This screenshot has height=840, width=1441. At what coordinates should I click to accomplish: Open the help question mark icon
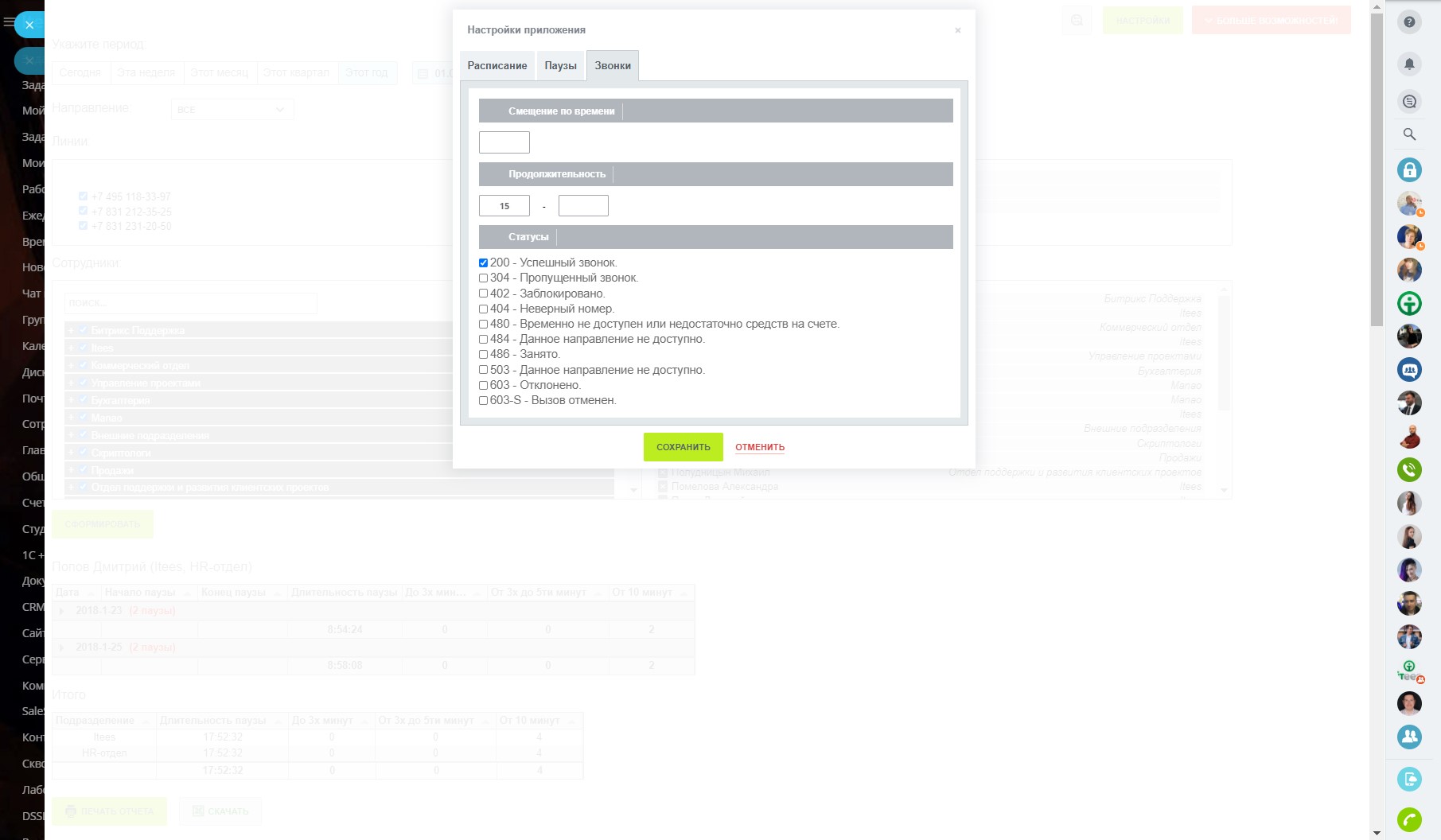pyautogui.click(x=1409, y=22)
